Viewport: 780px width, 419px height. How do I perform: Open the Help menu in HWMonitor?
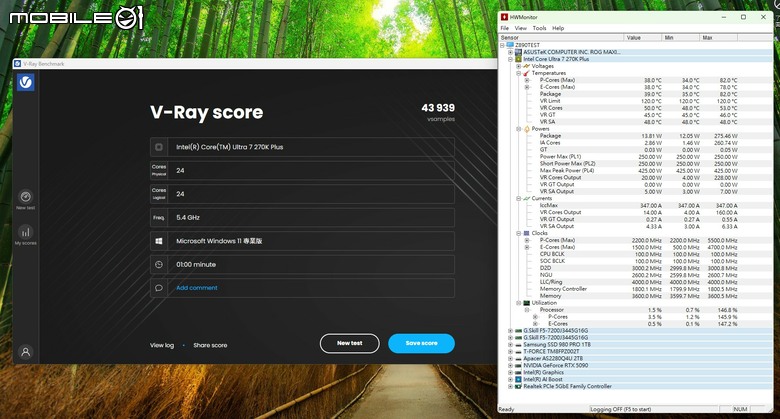558,28
